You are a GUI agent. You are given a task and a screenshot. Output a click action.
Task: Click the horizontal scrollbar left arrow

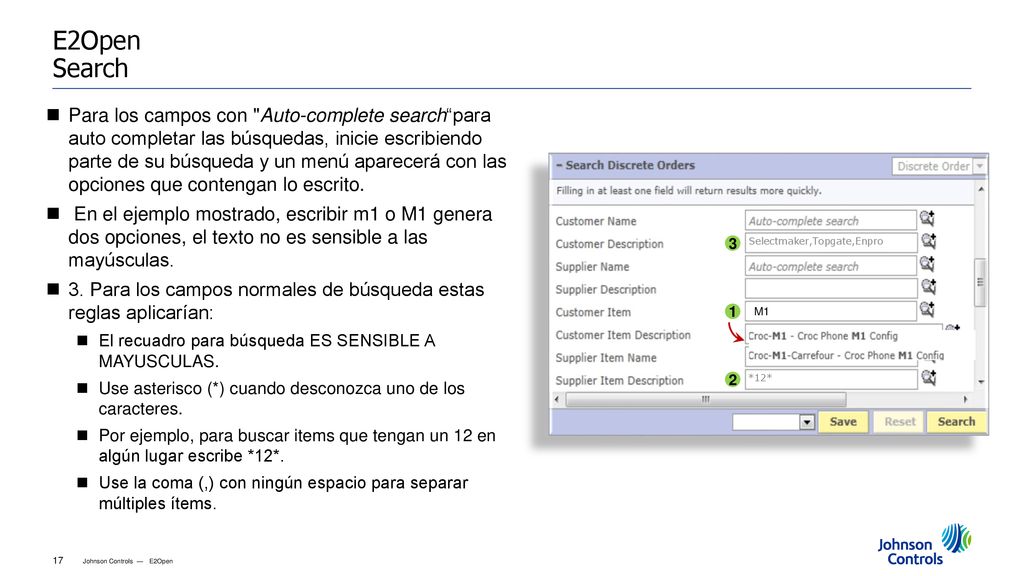[x=557, y=399]
